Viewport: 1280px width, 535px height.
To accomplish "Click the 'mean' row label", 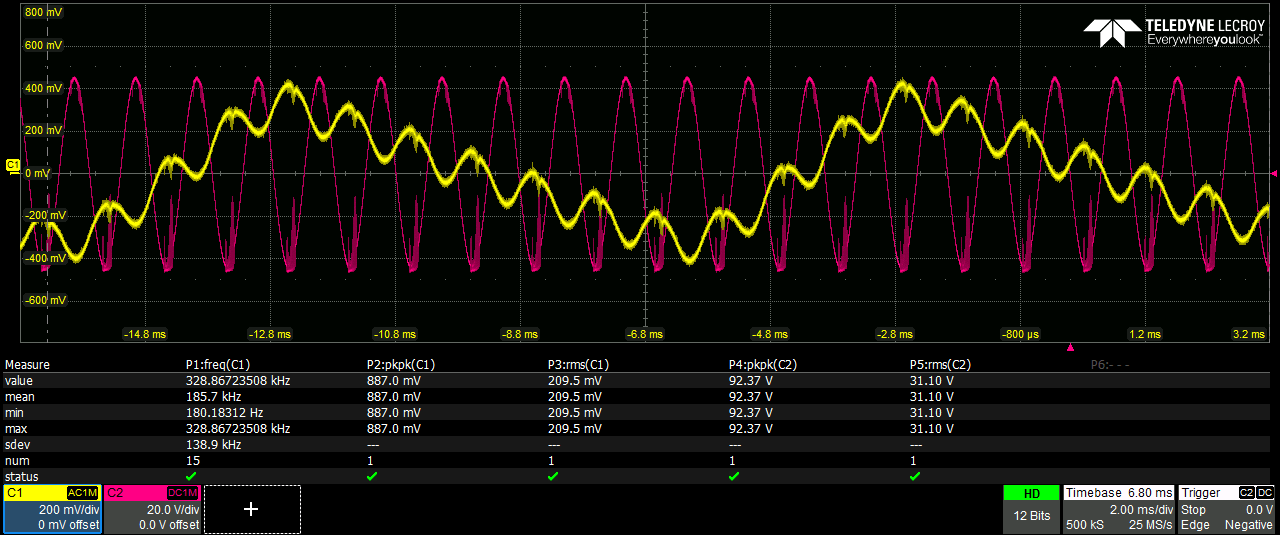I will coord(20,397).
